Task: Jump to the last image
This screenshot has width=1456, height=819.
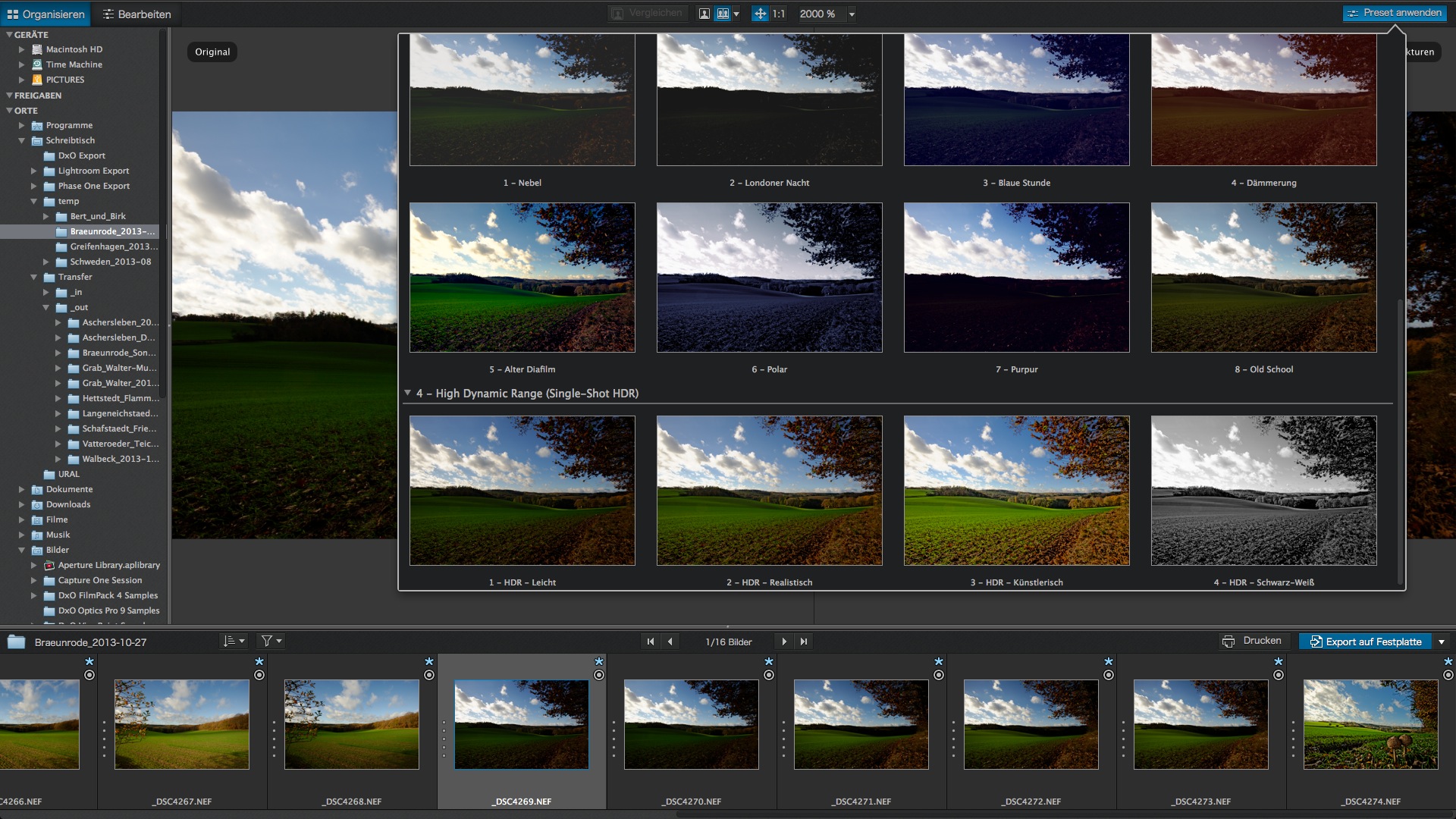Action: 804,642
